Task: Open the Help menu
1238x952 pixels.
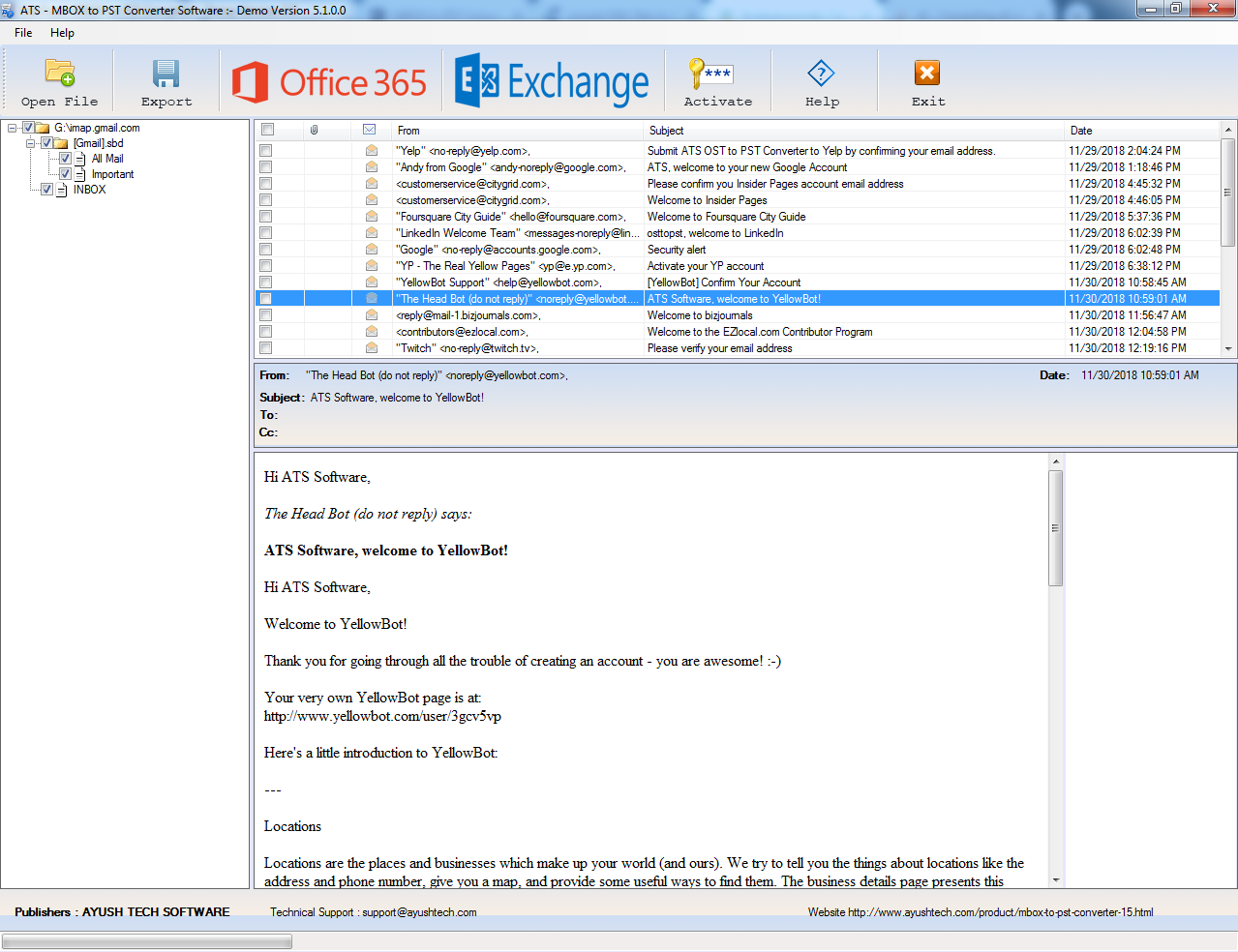Action: pyautogui.click(x=62, y=33)
